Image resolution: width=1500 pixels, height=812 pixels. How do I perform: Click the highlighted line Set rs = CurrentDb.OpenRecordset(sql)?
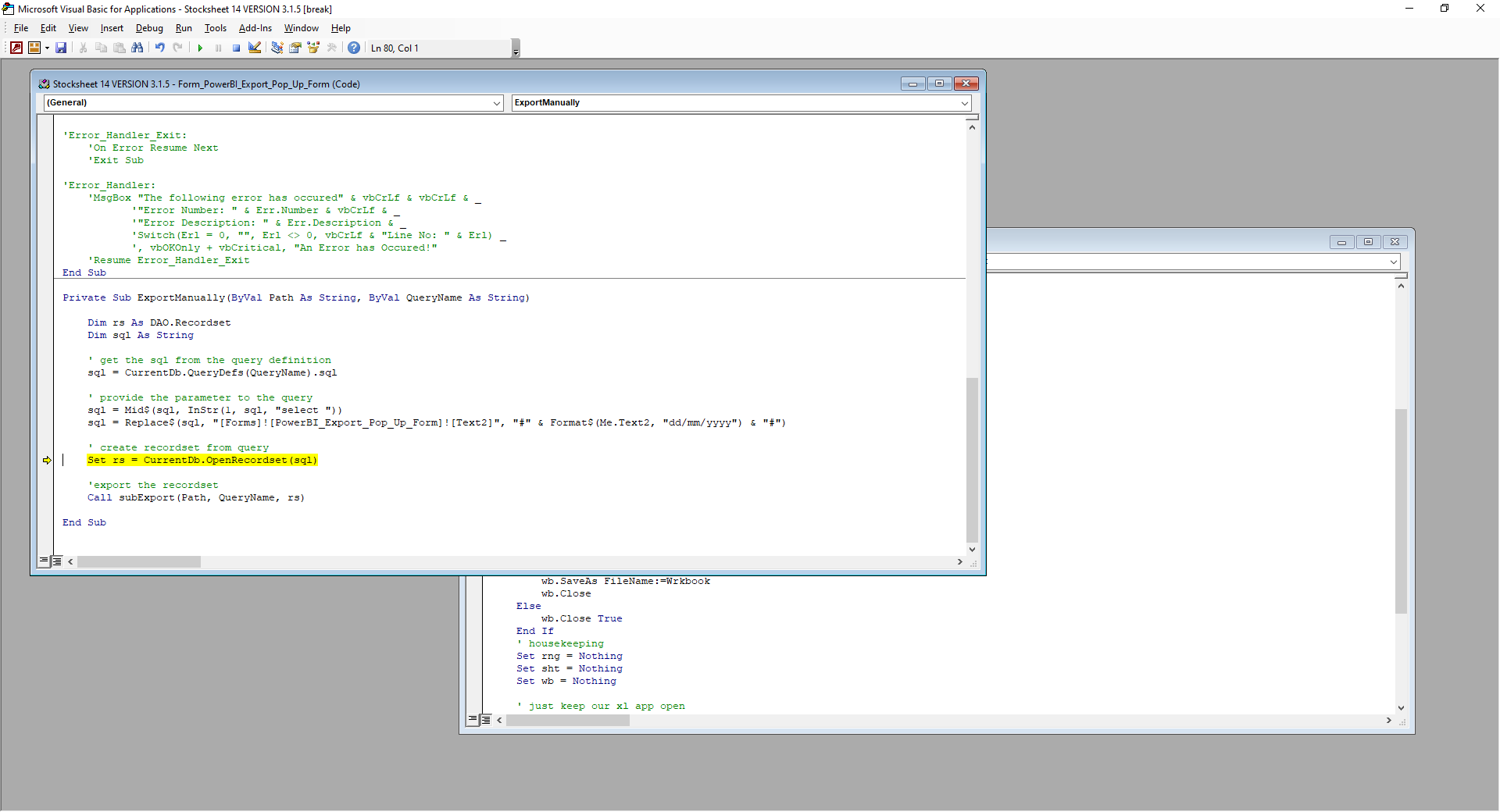pyautogui.click(x=202, y=460)
